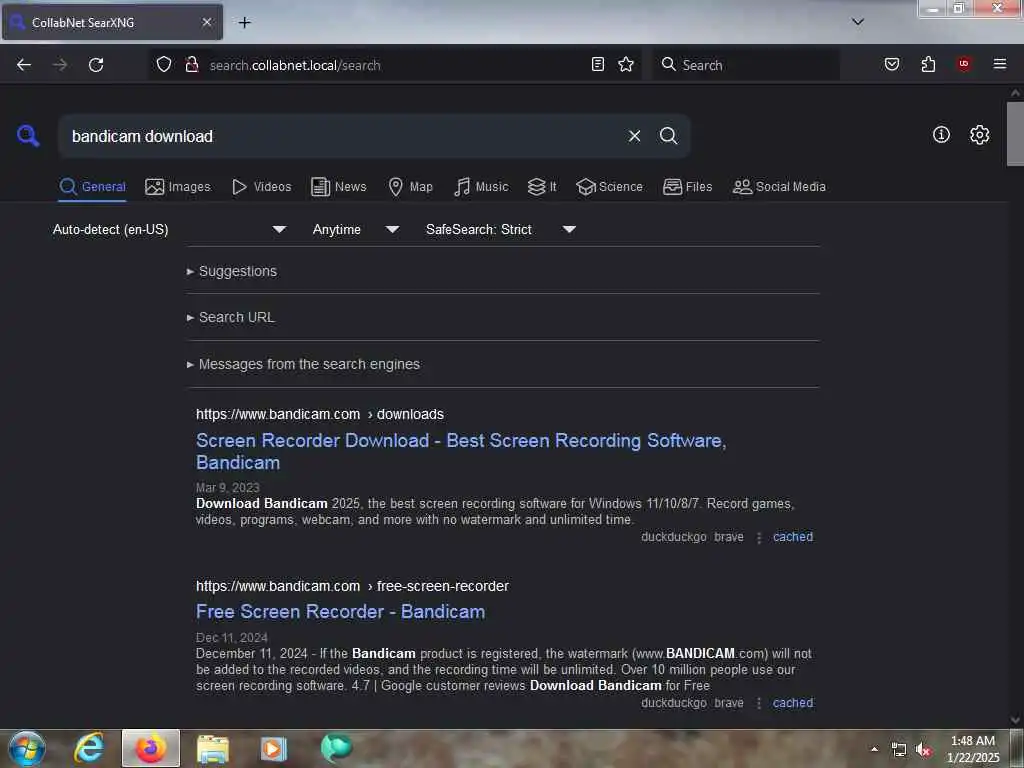Click the forward navigation arrow
1024x768 pixels.
pyautogui.click(x=60, y=65)
